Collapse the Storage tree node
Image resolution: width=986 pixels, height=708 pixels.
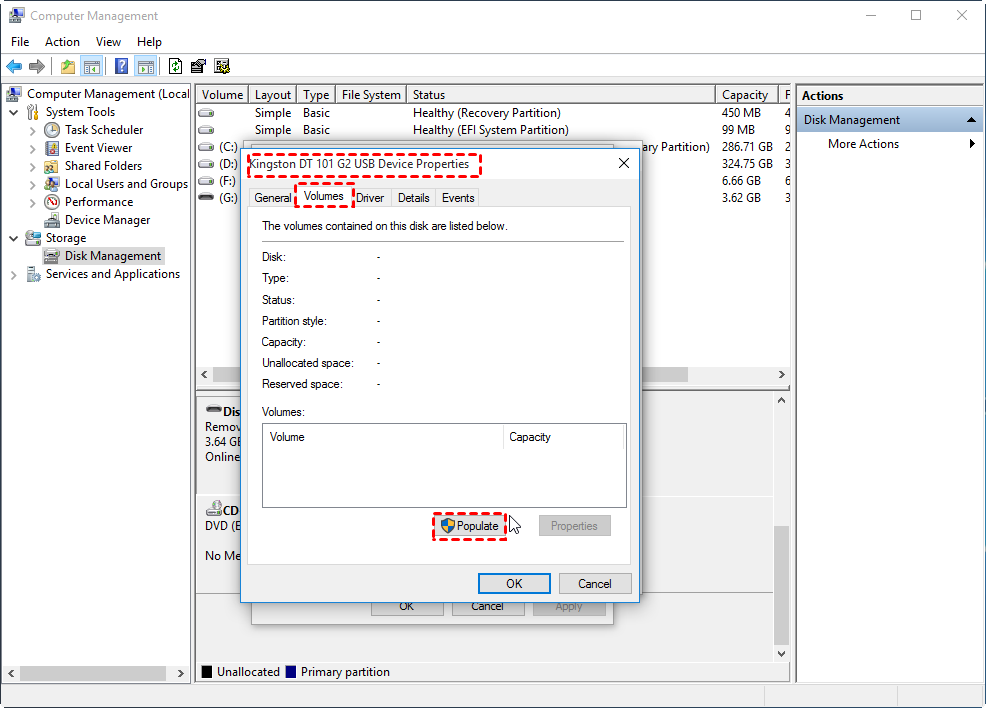[14, 239]
